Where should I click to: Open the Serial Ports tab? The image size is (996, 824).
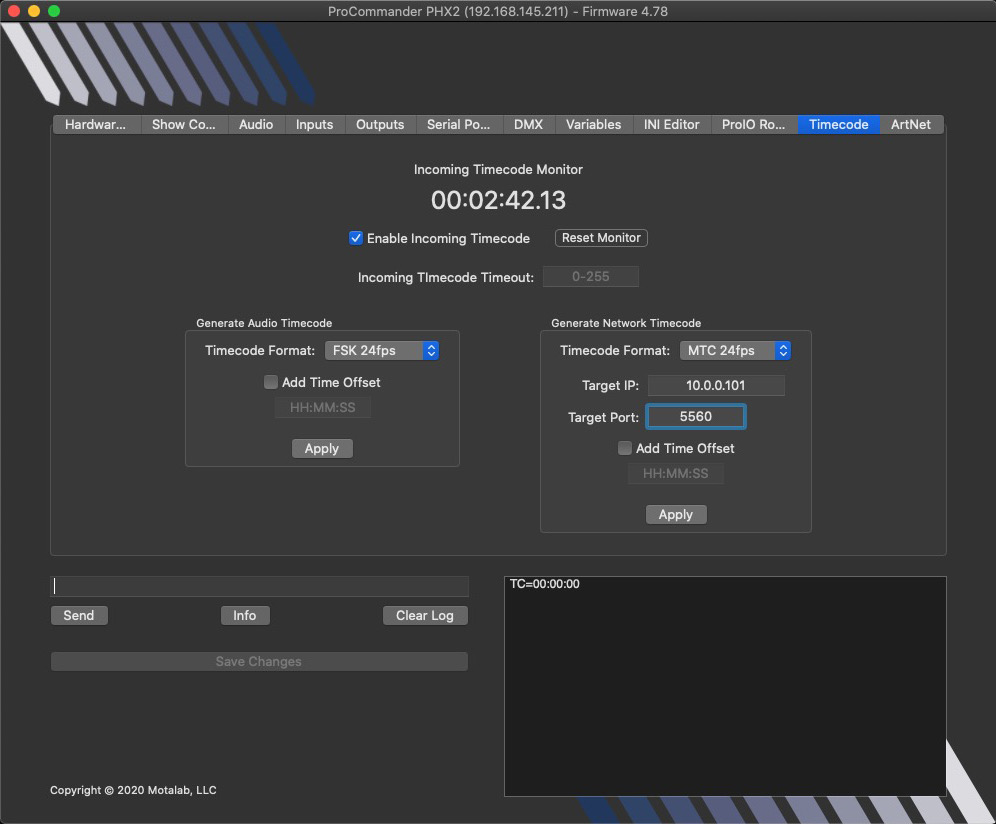tap(459, 125)
